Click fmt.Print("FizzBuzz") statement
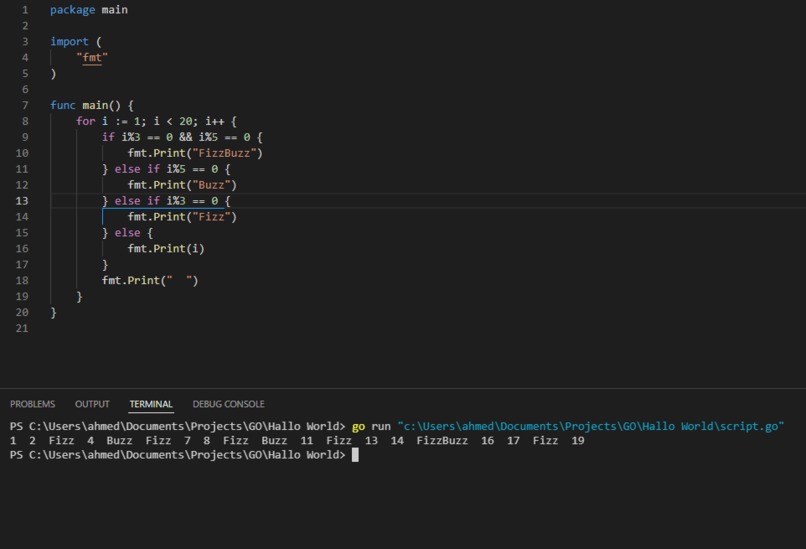The height and width of the screenshot is (549, 806). pyautogui.click(x=195, y=153)
